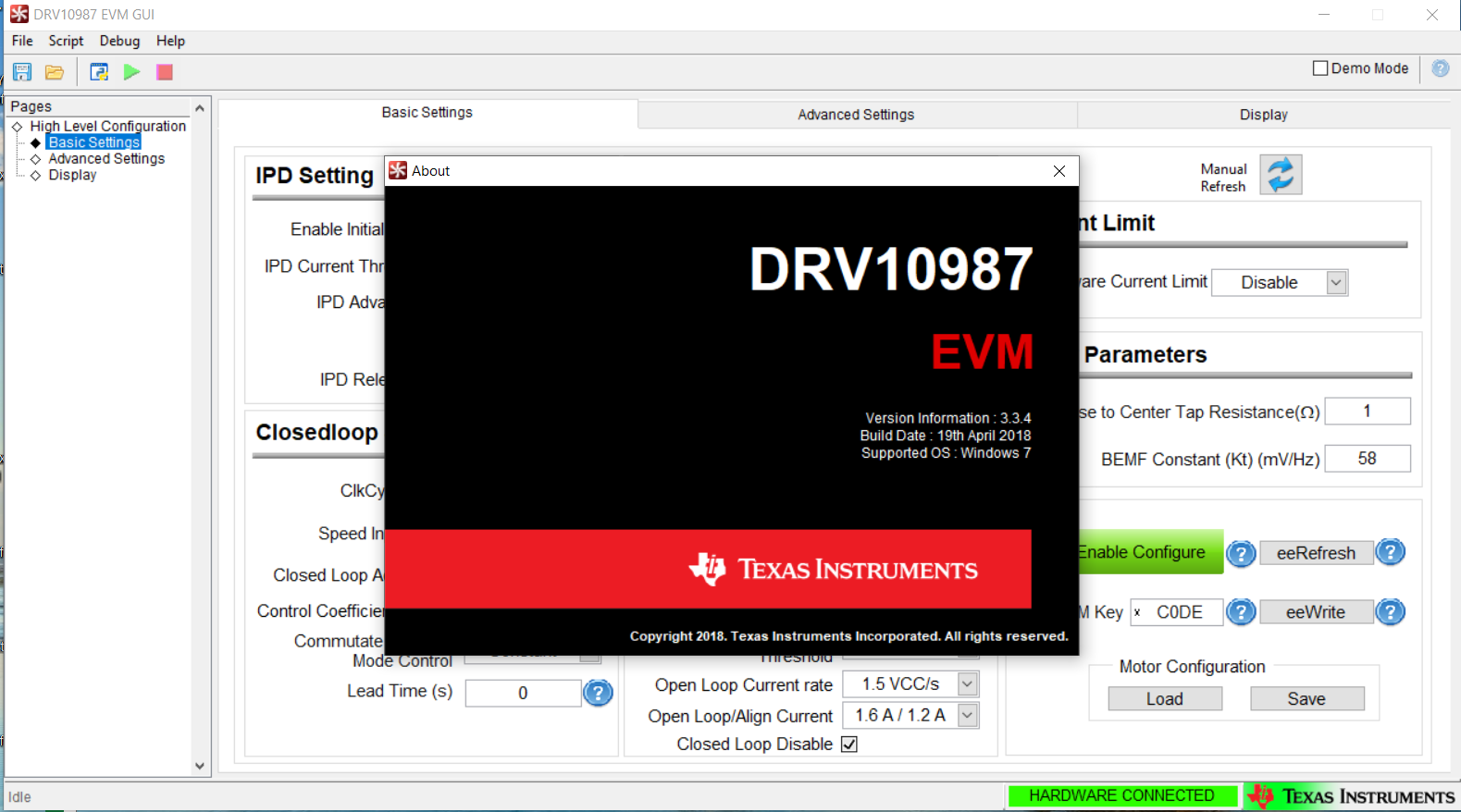
Task: Open the Script menu
Action: pyautogui.click(x=66, y=41)
